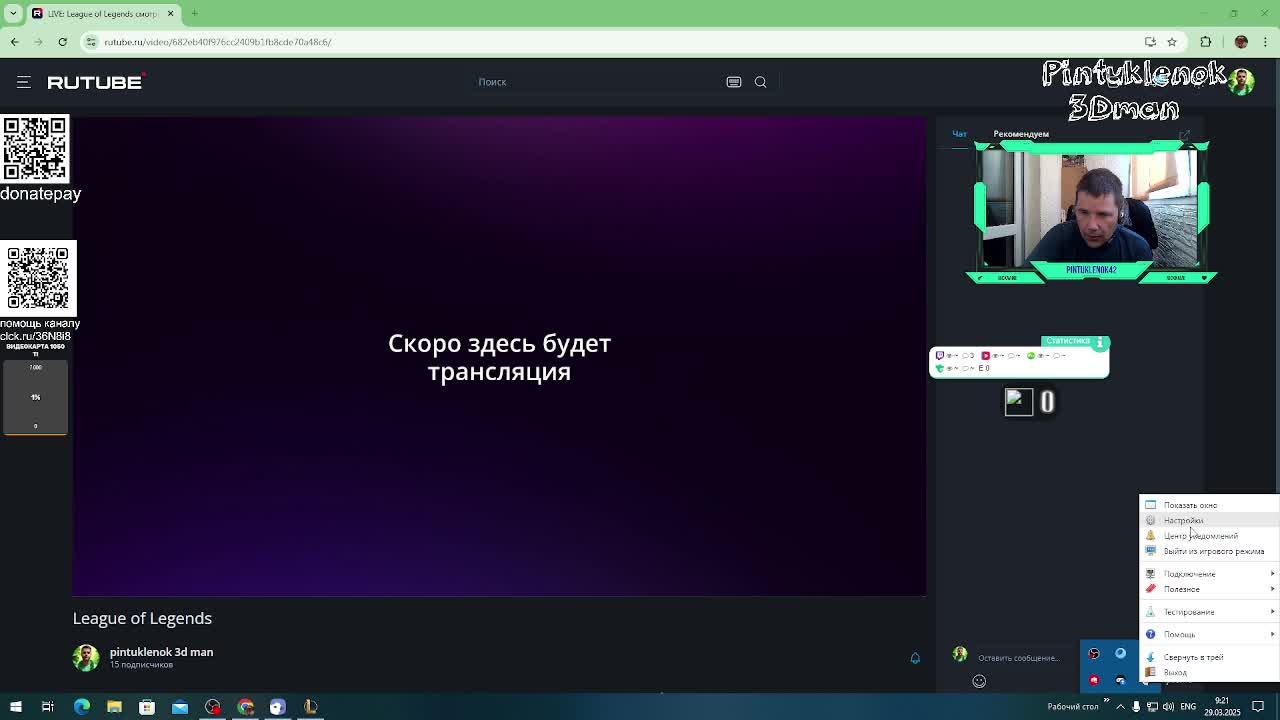
Task: Switch to the Чат tab
Action: [x=959, y=134]
